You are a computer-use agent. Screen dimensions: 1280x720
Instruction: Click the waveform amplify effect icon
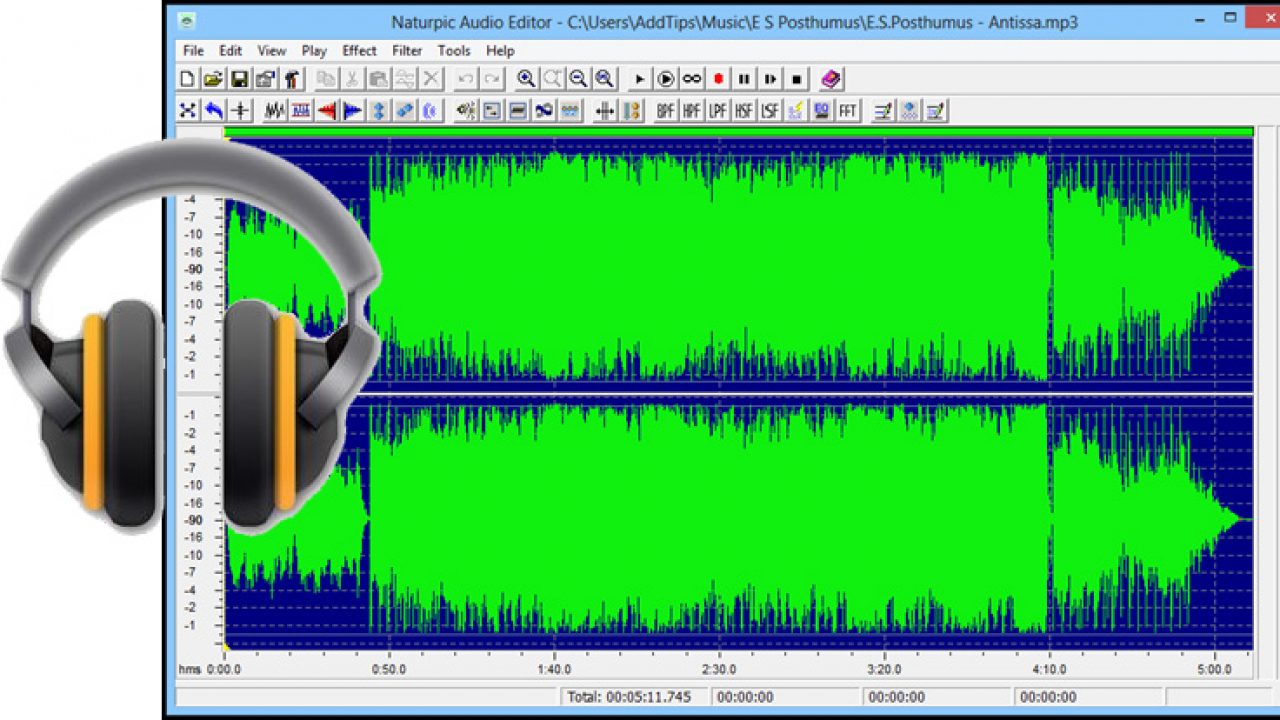point(274,111)
